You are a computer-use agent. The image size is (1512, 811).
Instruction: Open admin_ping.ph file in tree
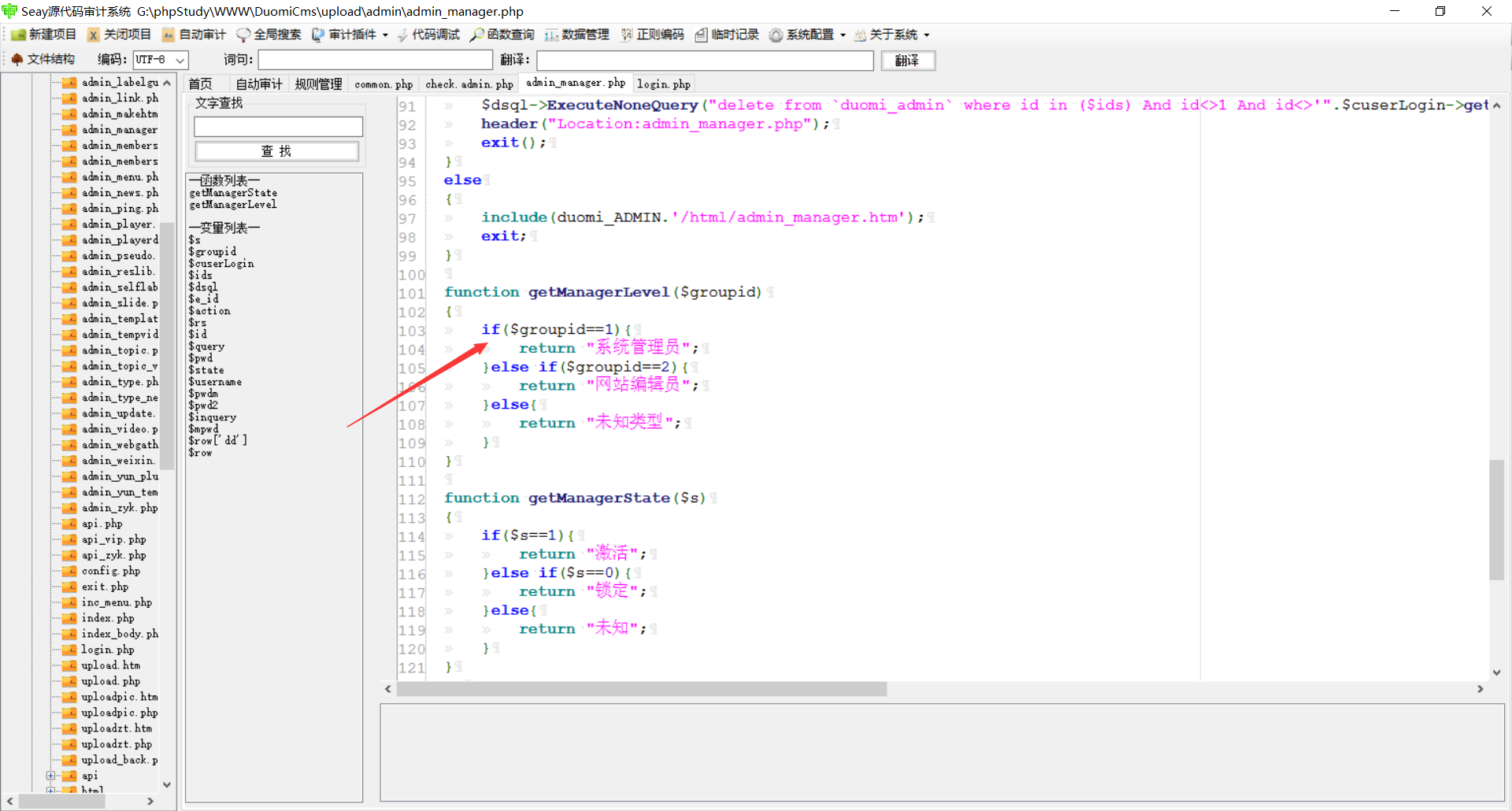tap(120, 208)
